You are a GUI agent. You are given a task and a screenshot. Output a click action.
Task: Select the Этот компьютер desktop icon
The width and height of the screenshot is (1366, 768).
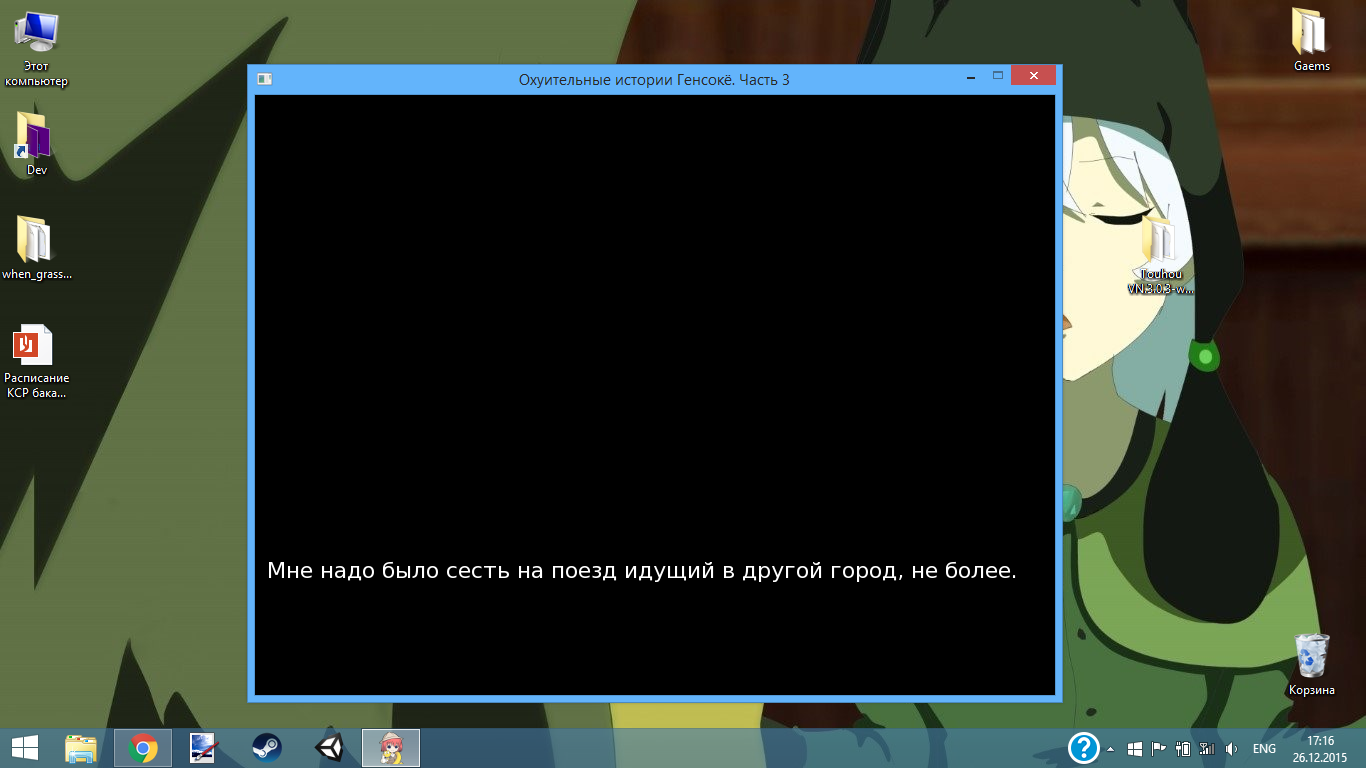[36, 49]
